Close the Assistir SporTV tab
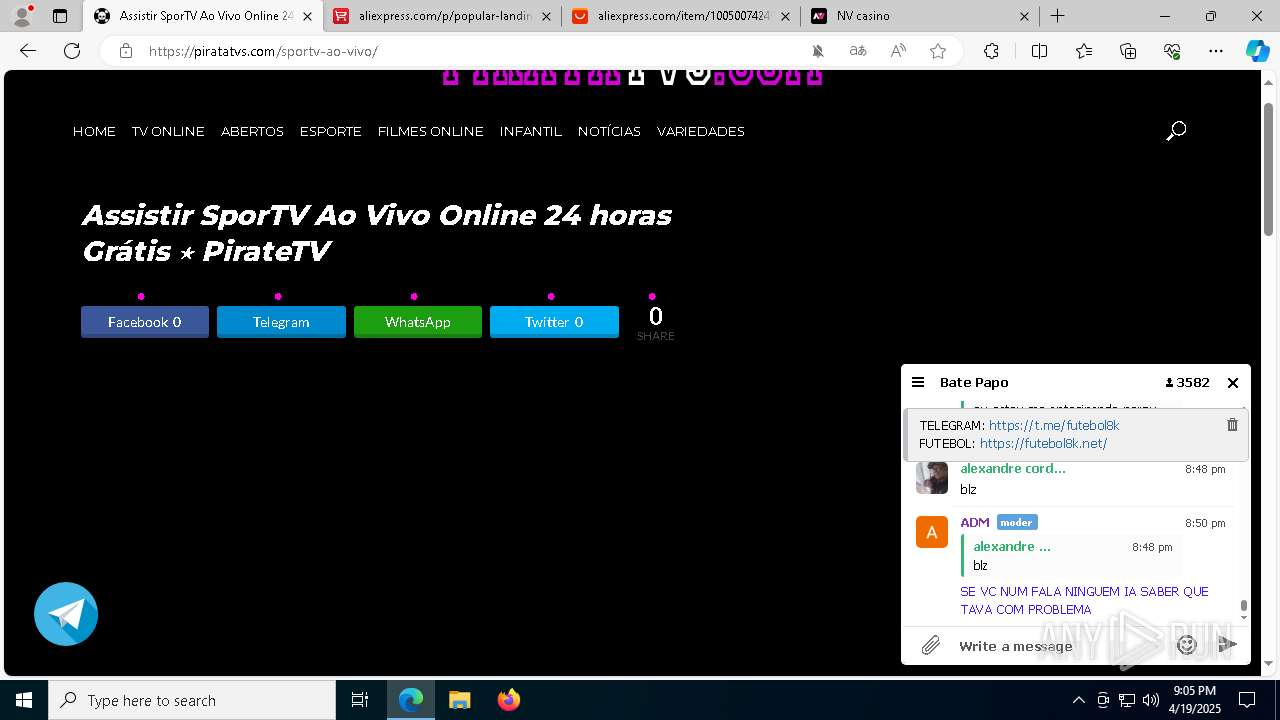 pyautogui.click(x=307, y=16)
